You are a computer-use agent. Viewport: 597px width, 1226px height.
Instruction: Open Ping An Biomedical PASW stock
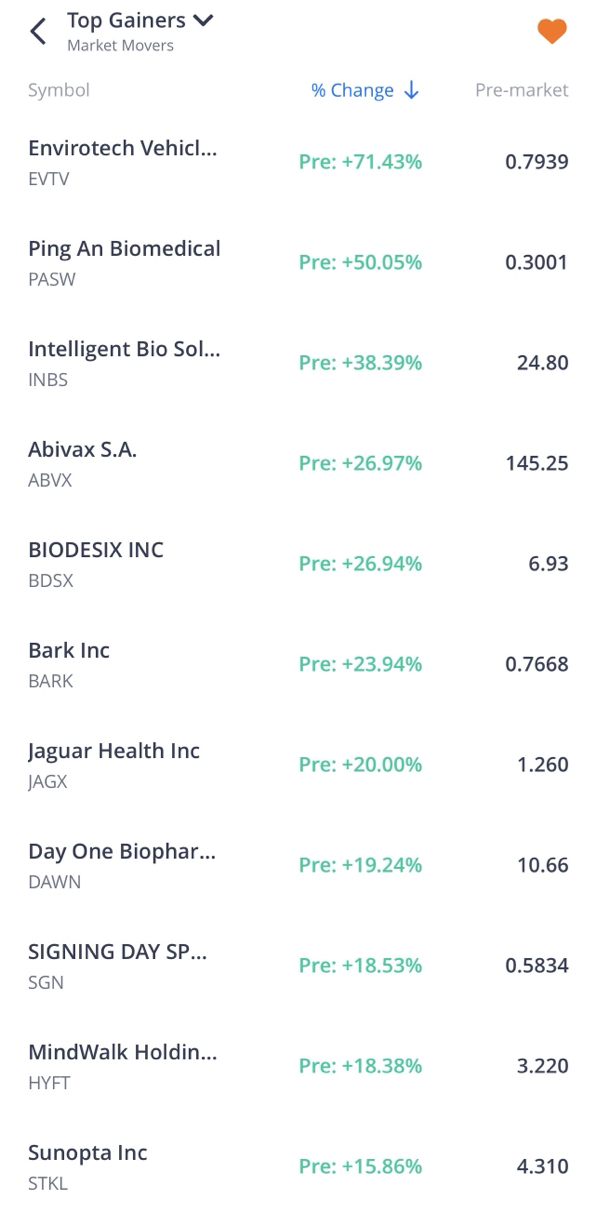point(298,262)
